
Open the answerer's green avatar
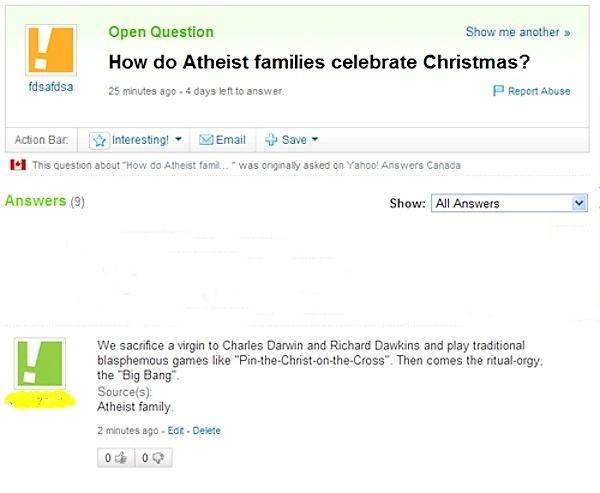tap(40, 363)
